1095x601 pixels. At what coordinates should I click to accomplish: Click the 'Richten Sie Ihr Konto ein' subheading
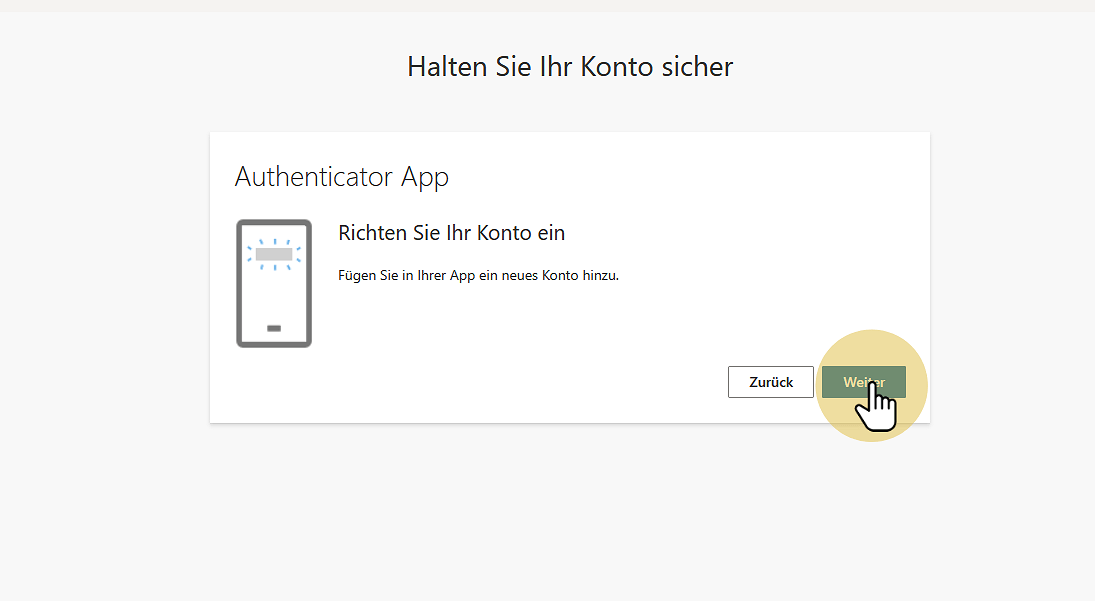[451, 233]
